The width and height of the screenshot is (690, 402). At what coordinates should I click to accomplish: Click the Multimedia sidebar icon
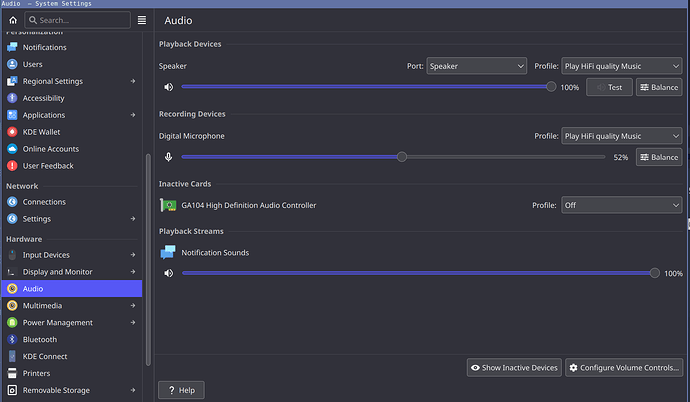12,305
